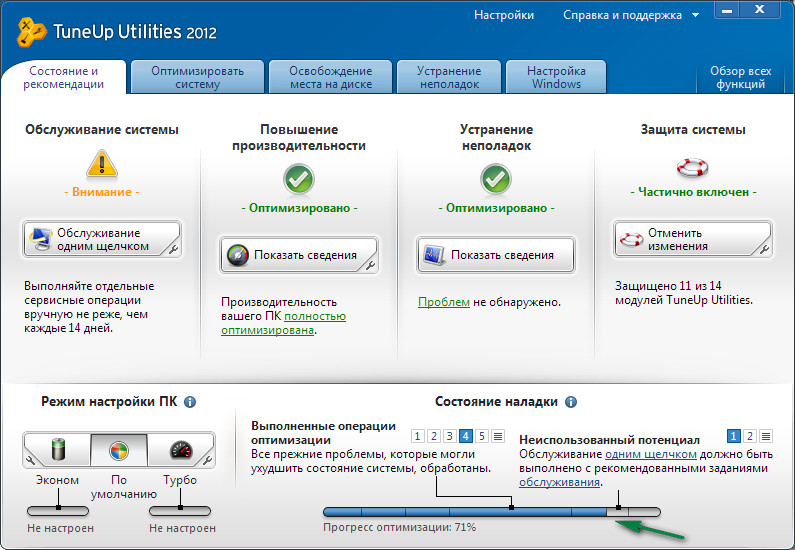Open list view of unused potential
Screen dimensions: 795x550
coord(766,436)
